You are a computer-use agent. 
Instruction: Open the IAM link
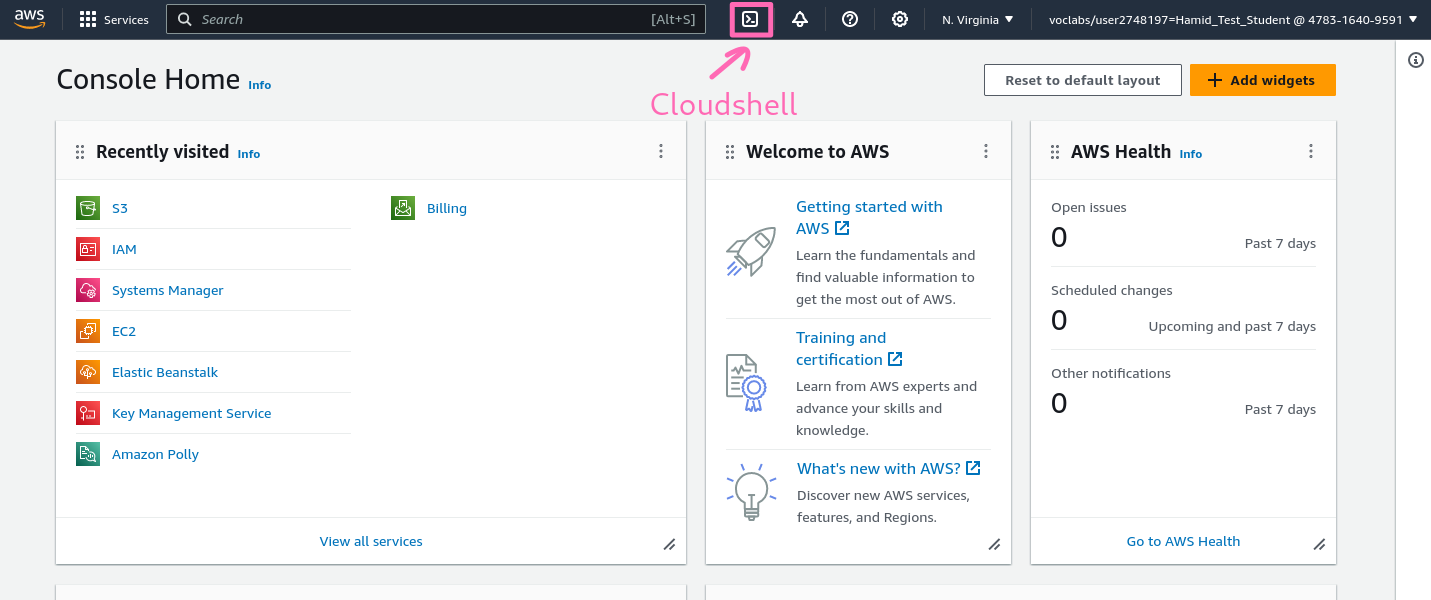[124, 249]
